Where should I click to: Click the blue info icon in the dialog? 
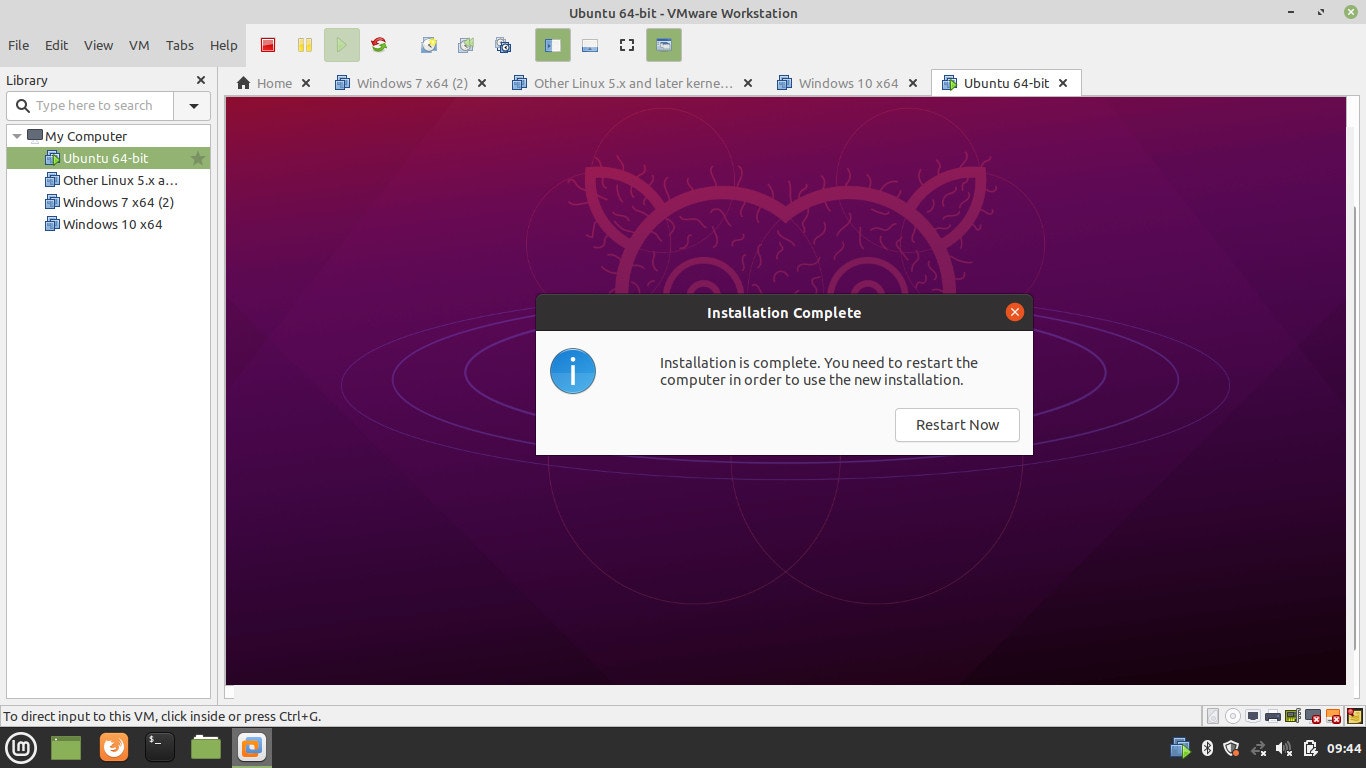click(573, 371)
